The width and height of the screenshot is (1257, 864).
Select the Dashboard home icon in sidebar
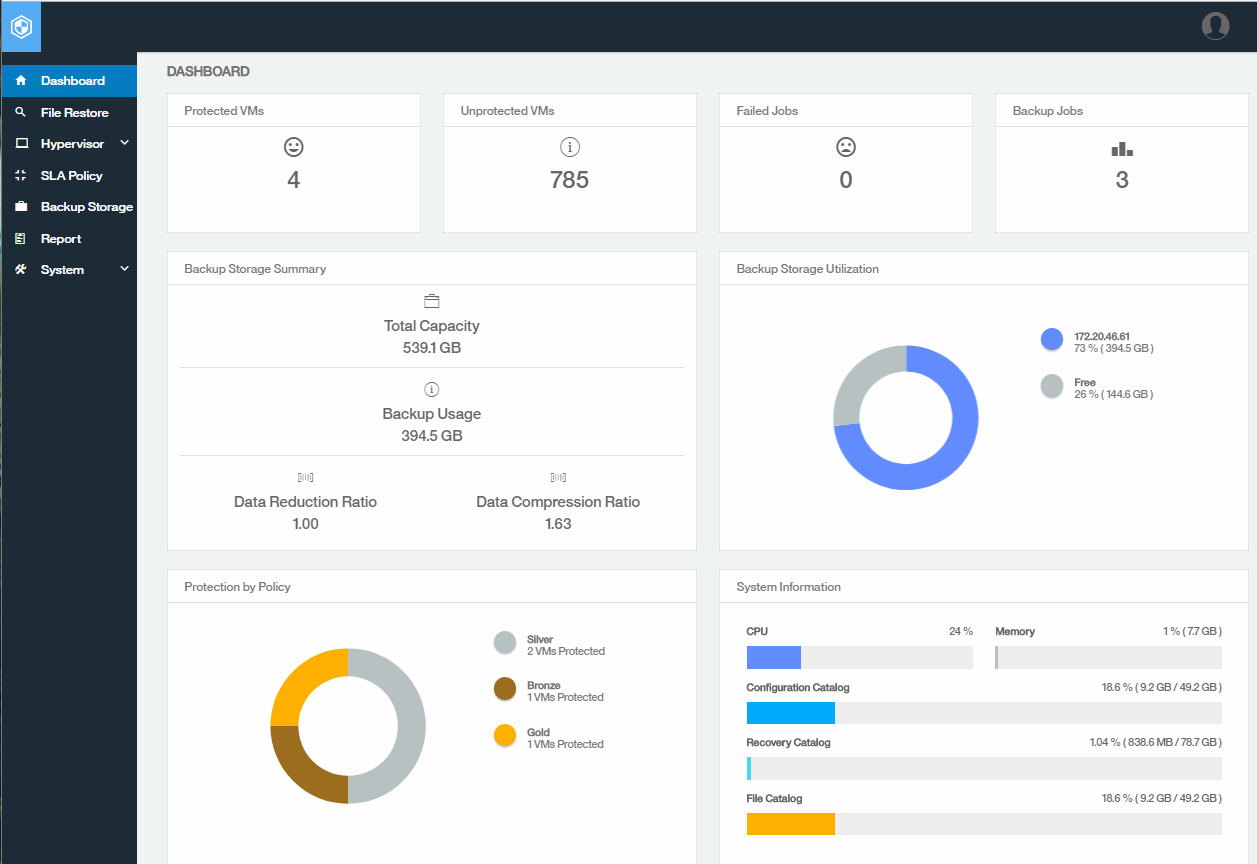(20, 80)
